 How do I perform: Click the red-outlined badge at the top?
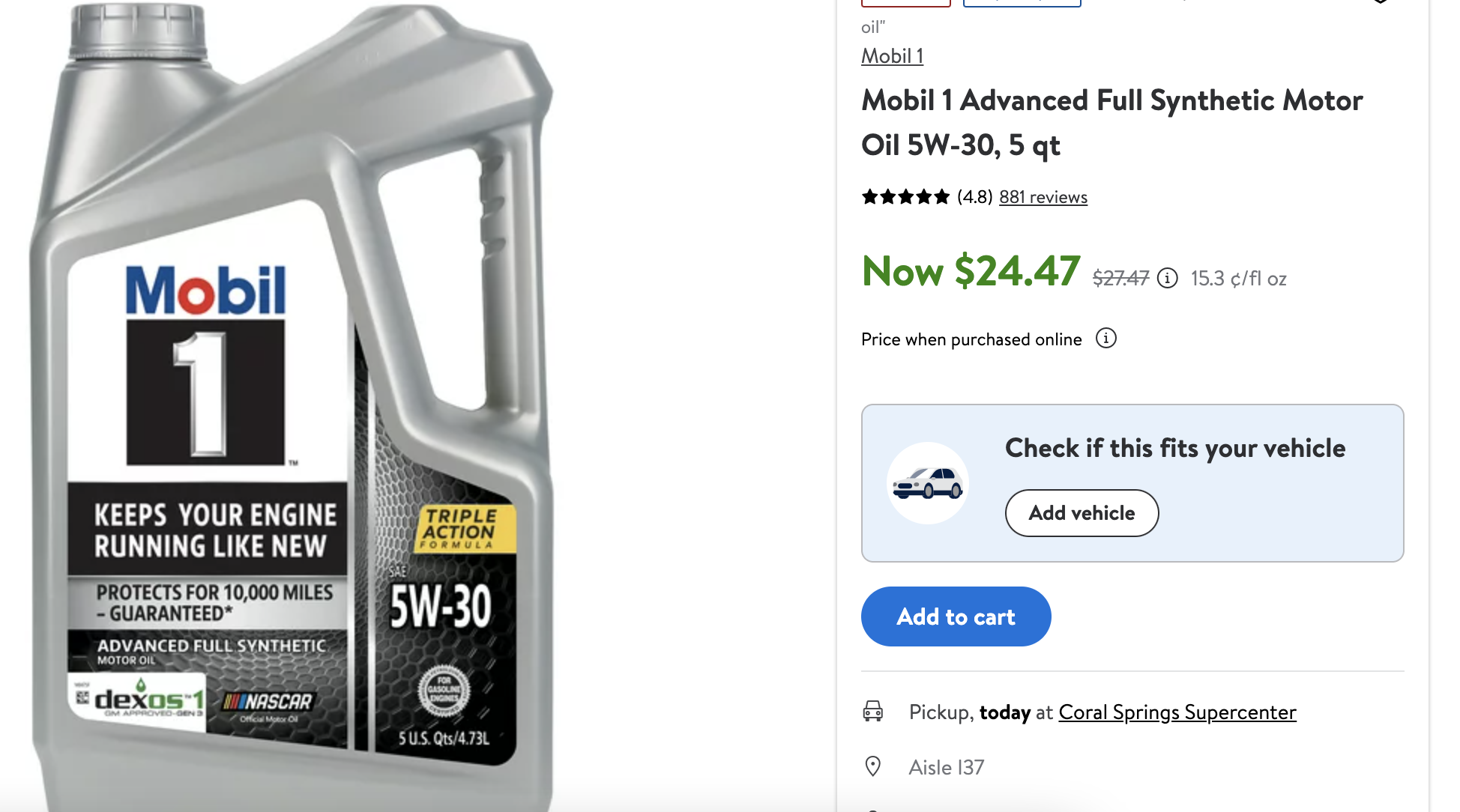coord(905,3)
